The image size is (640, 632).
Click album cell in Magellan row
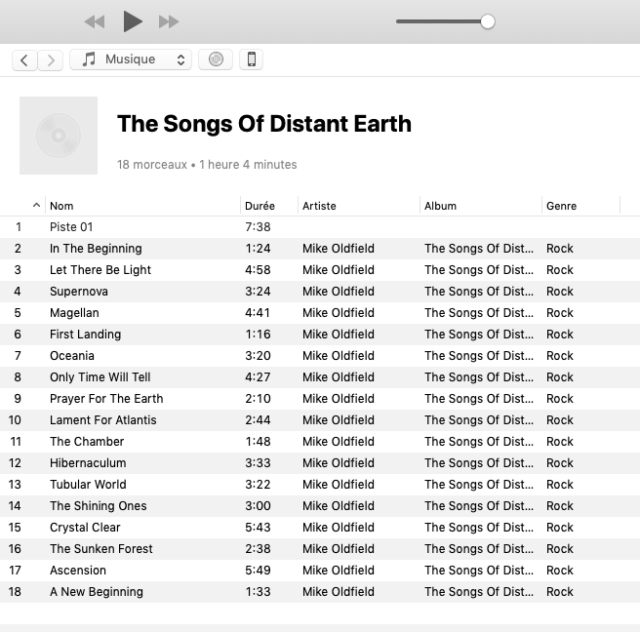coord(479,313)
